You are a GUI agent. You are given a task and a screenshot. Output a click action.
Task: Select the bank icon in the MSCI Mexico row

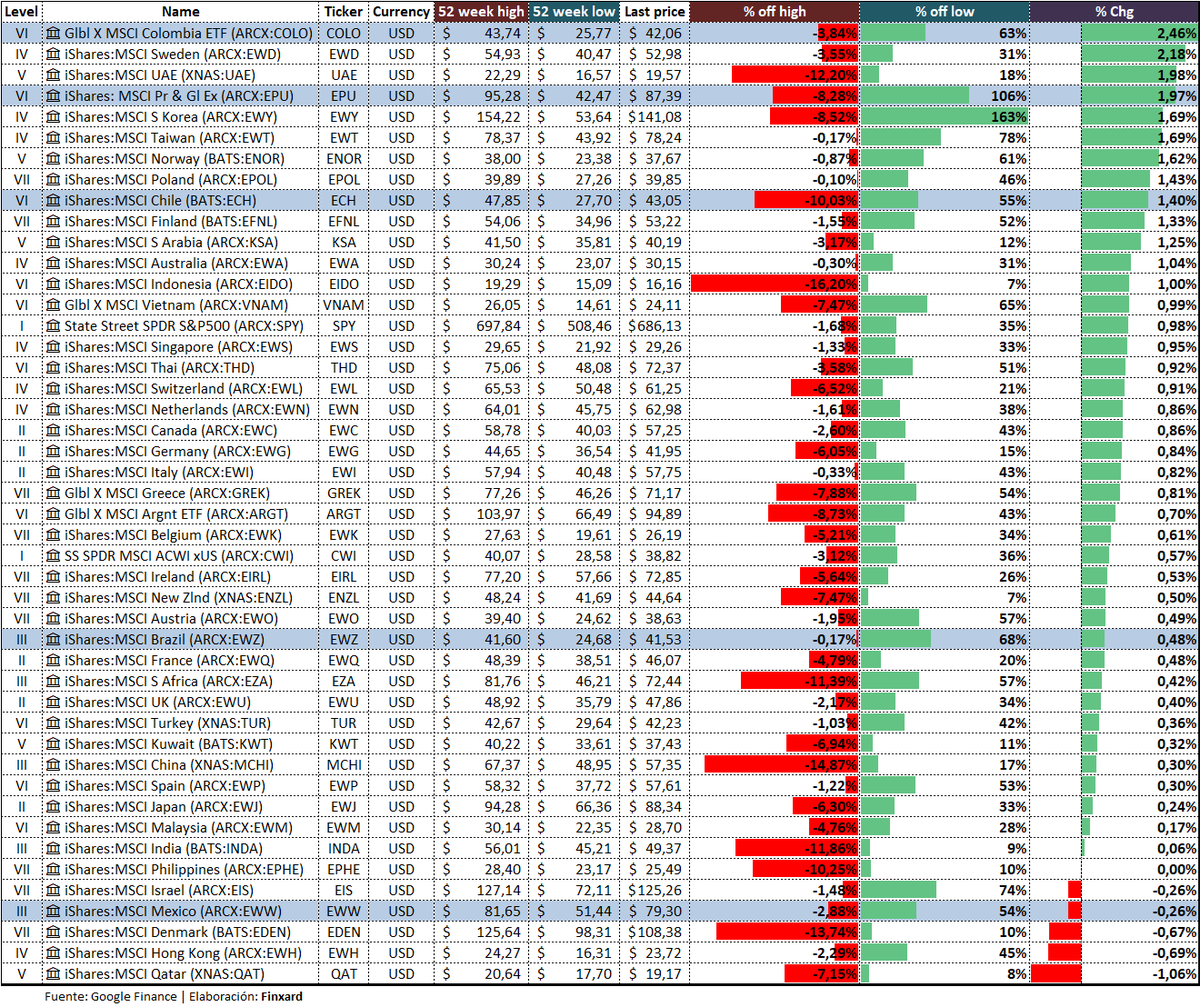pos(53,911)
